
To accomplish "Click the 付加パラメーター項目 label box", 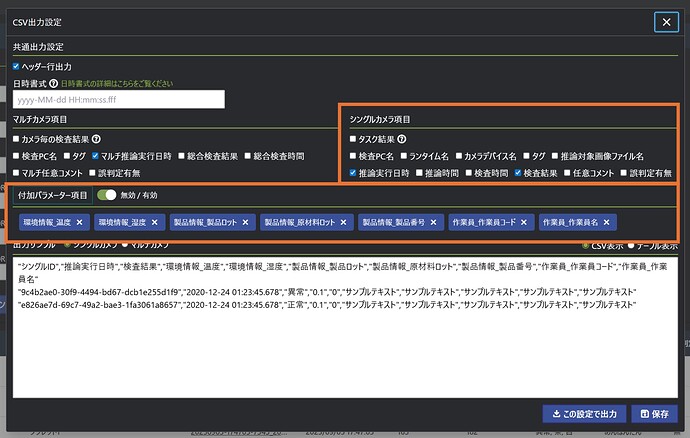I will coord(52,195).
